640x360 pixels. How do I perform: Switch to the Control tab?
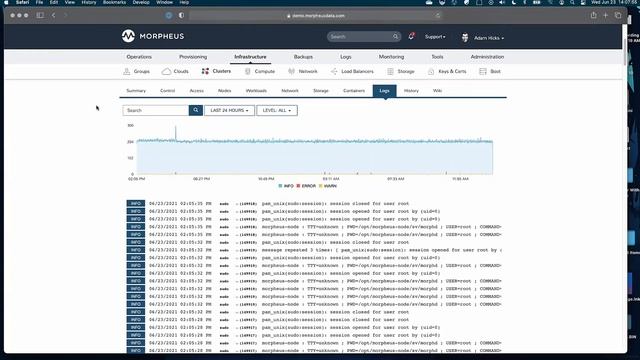coord(167,91)
